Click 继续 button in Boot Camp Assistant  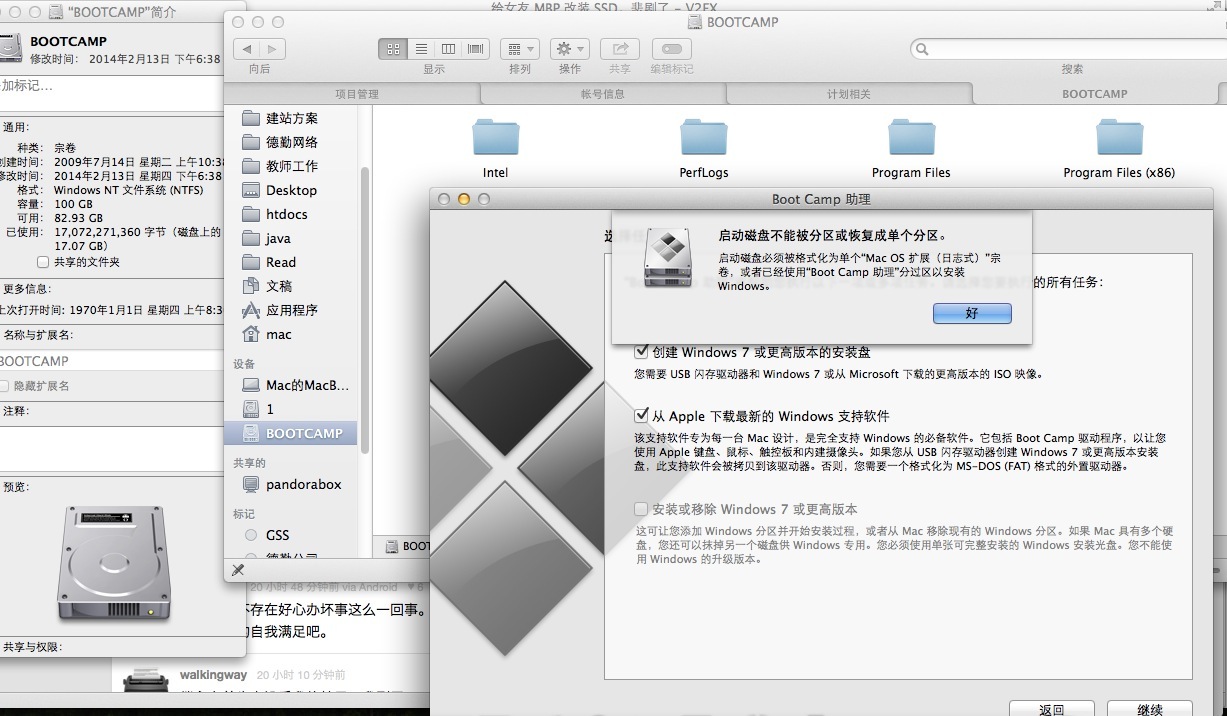pos(1150,709)
